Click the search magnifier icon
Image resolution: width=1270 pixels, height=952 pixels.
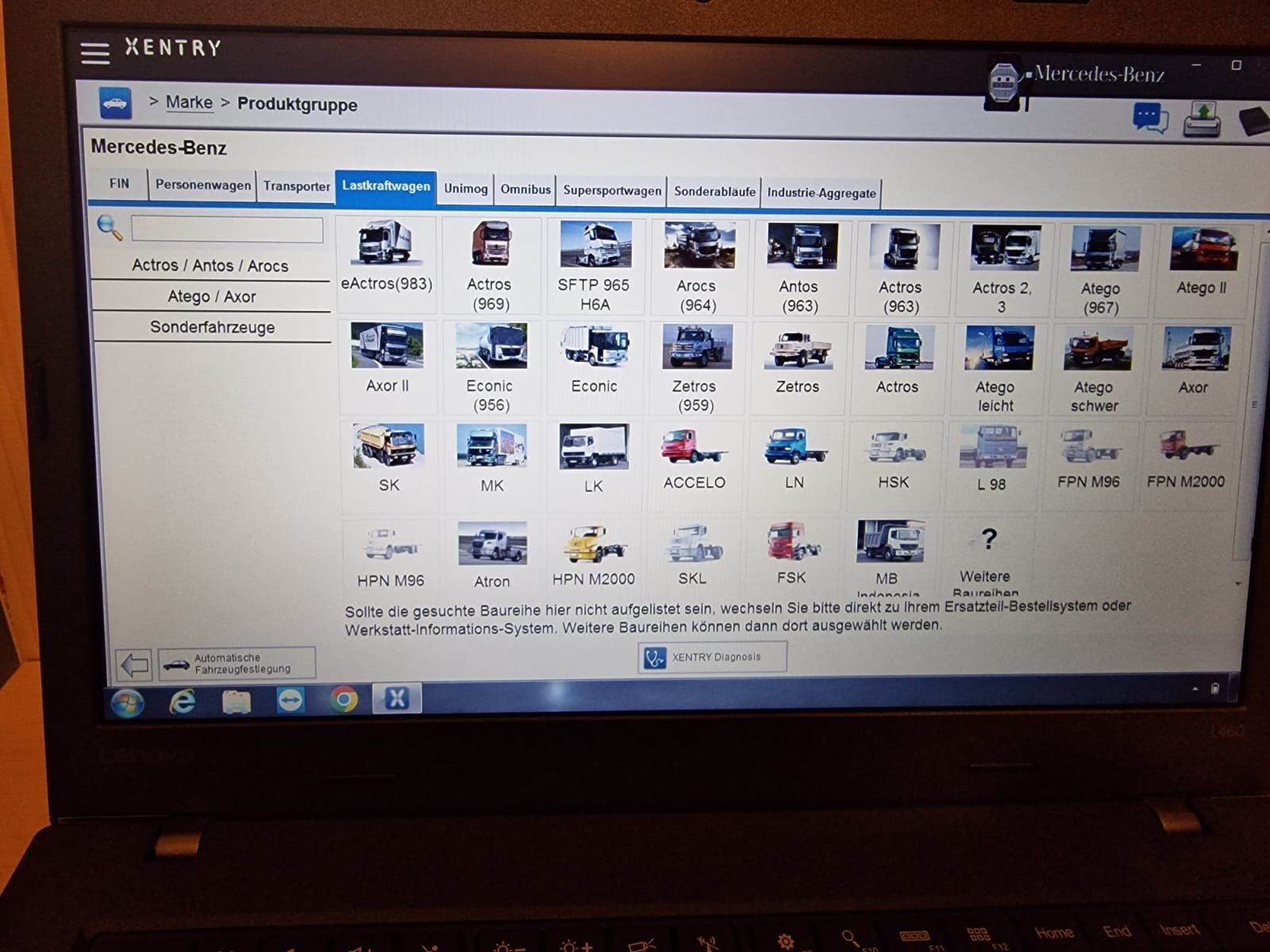[x=109, y=228]
